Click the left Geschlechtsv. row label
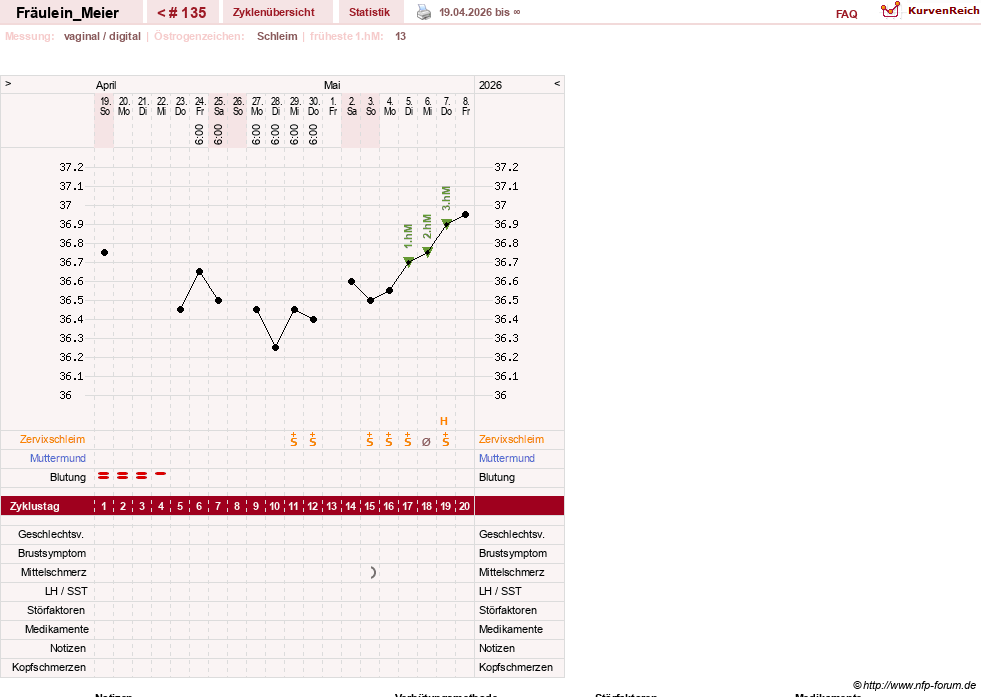This screenshot has height=697, width=981. (x=51, y=534)
